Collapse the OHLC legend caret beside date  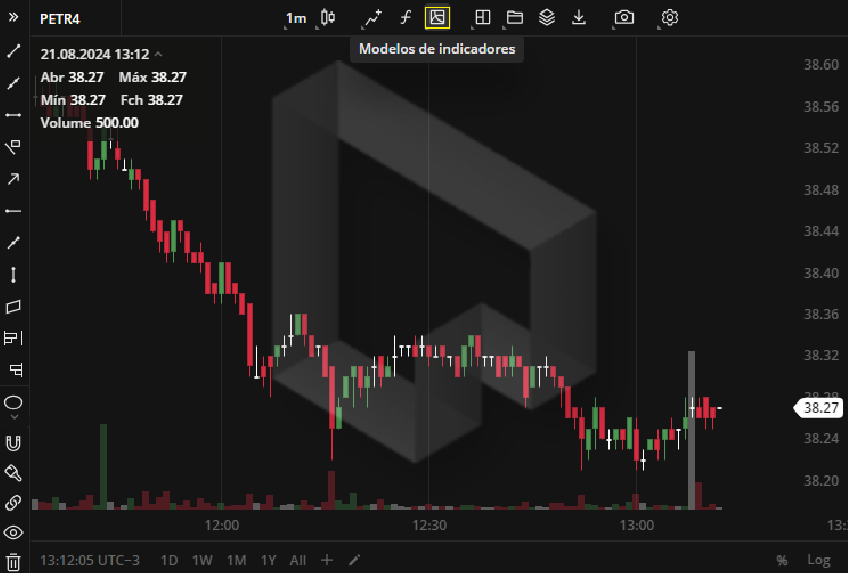click(x=158, y=54)
